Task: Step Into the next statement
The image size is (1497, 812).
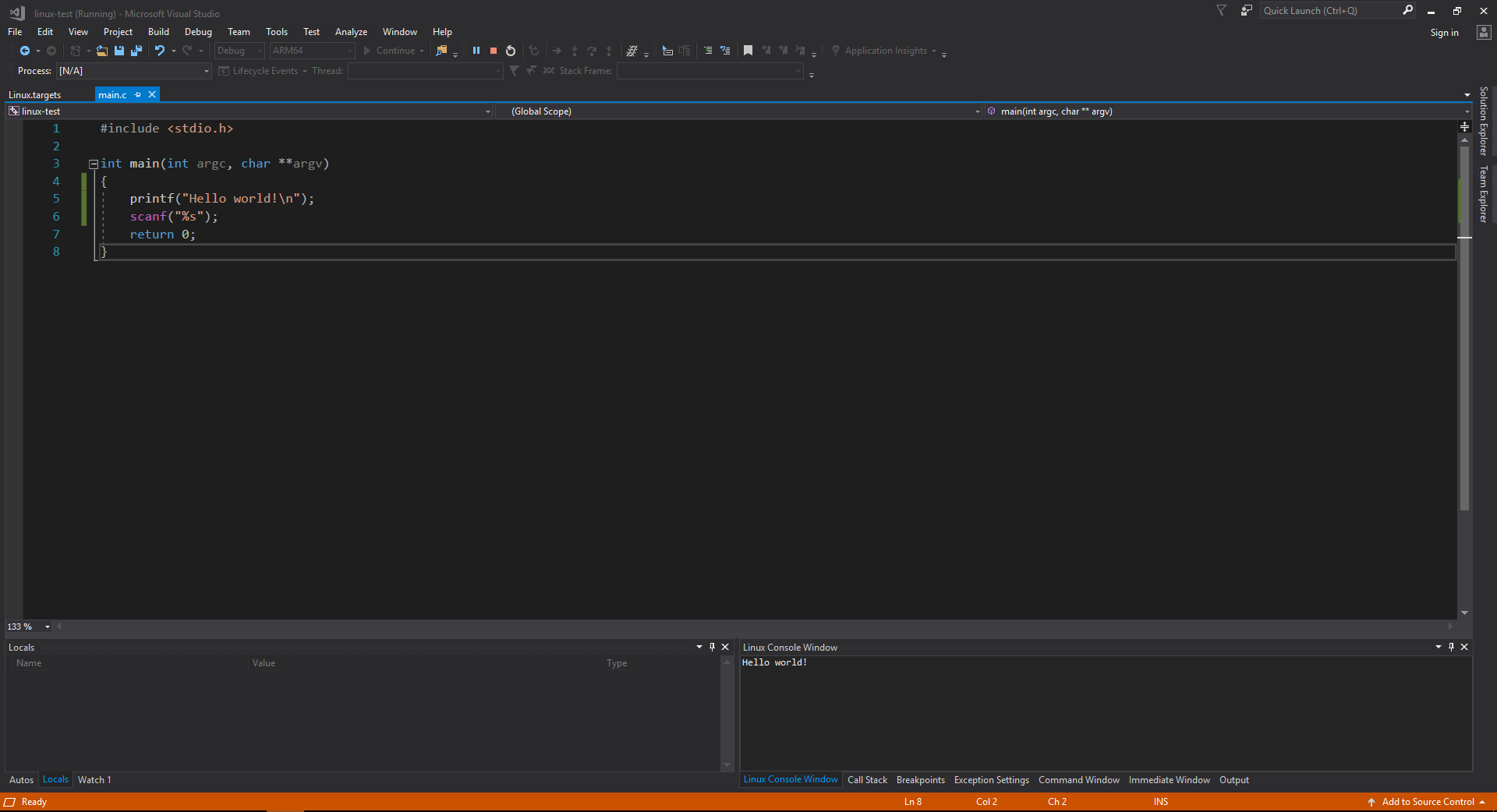Action: point(575,50)
